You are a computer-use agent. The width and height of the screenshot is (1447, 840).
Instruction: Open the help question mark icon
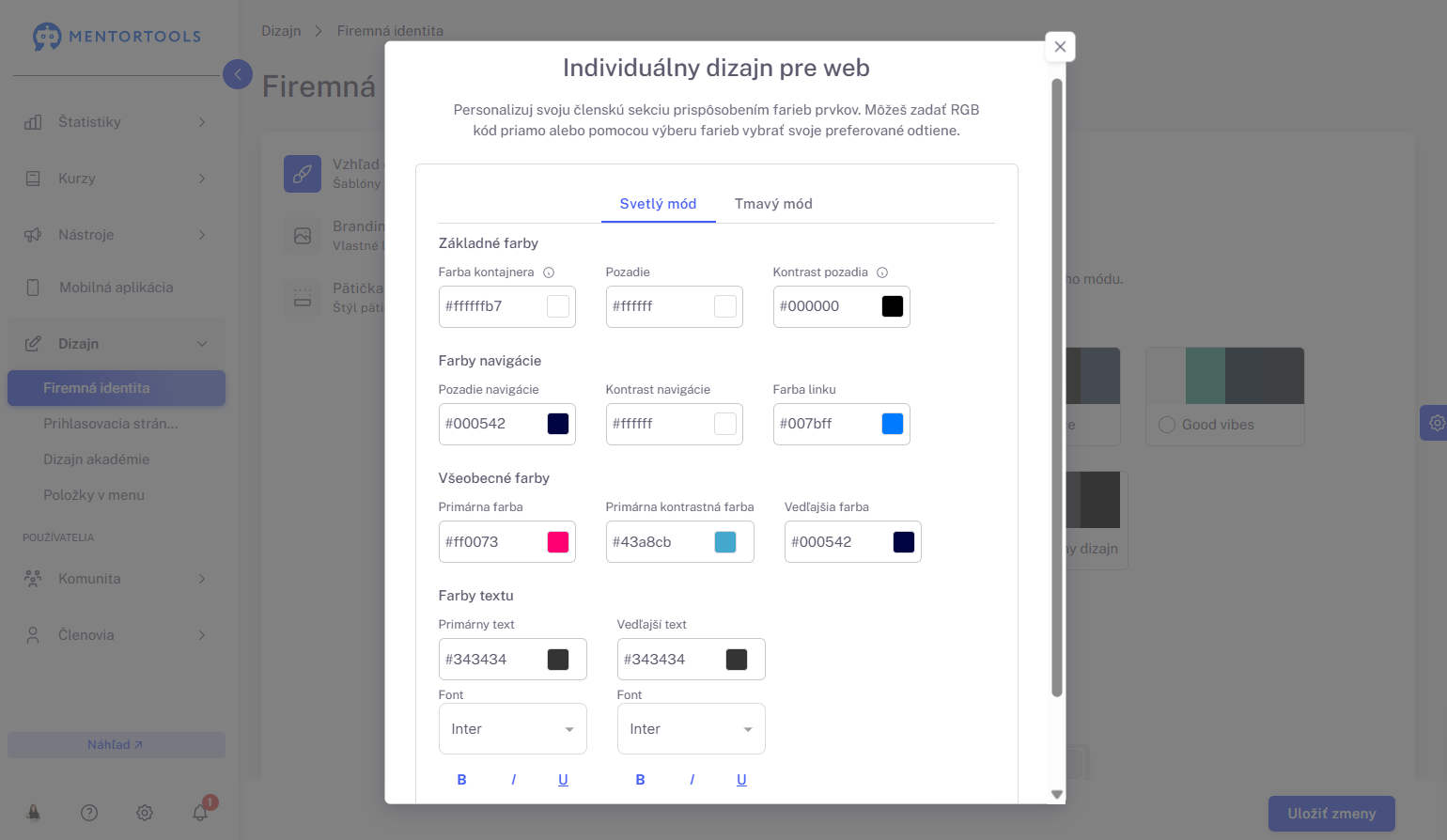click(x=89, y=813)
